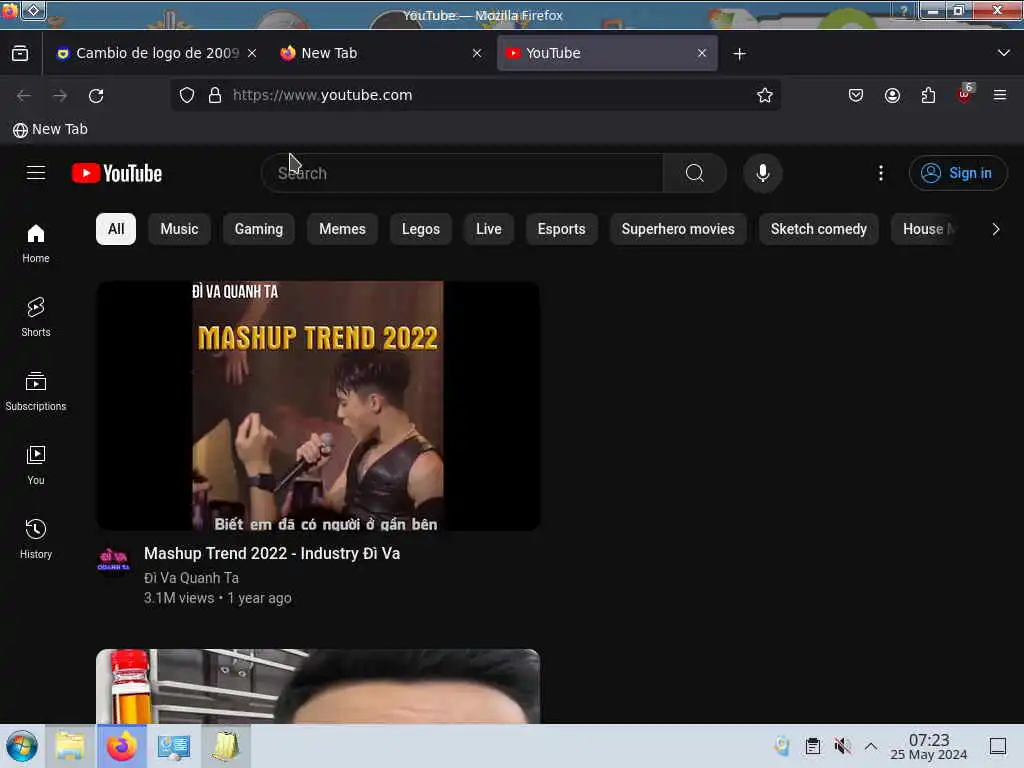Expand the list all tabs chevron

[x=1004, y=53]
